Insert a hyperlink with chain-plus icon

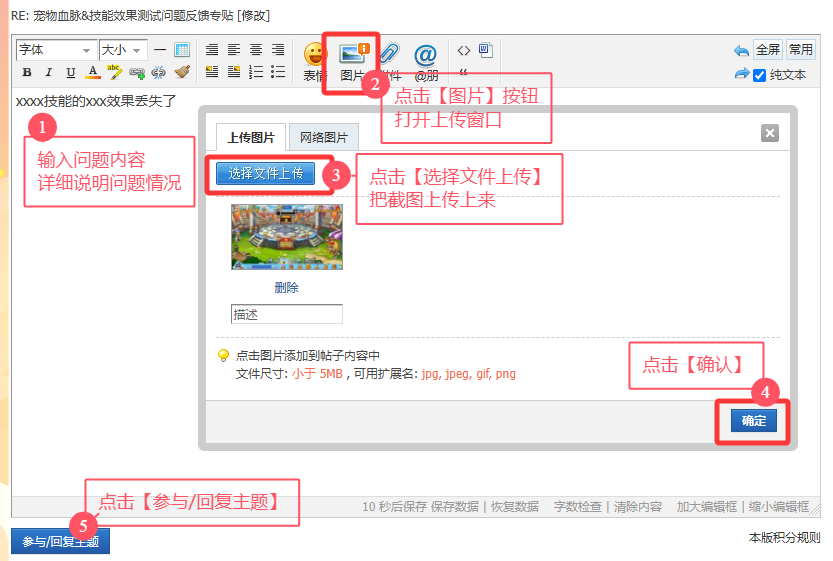[x=137, y=73]
